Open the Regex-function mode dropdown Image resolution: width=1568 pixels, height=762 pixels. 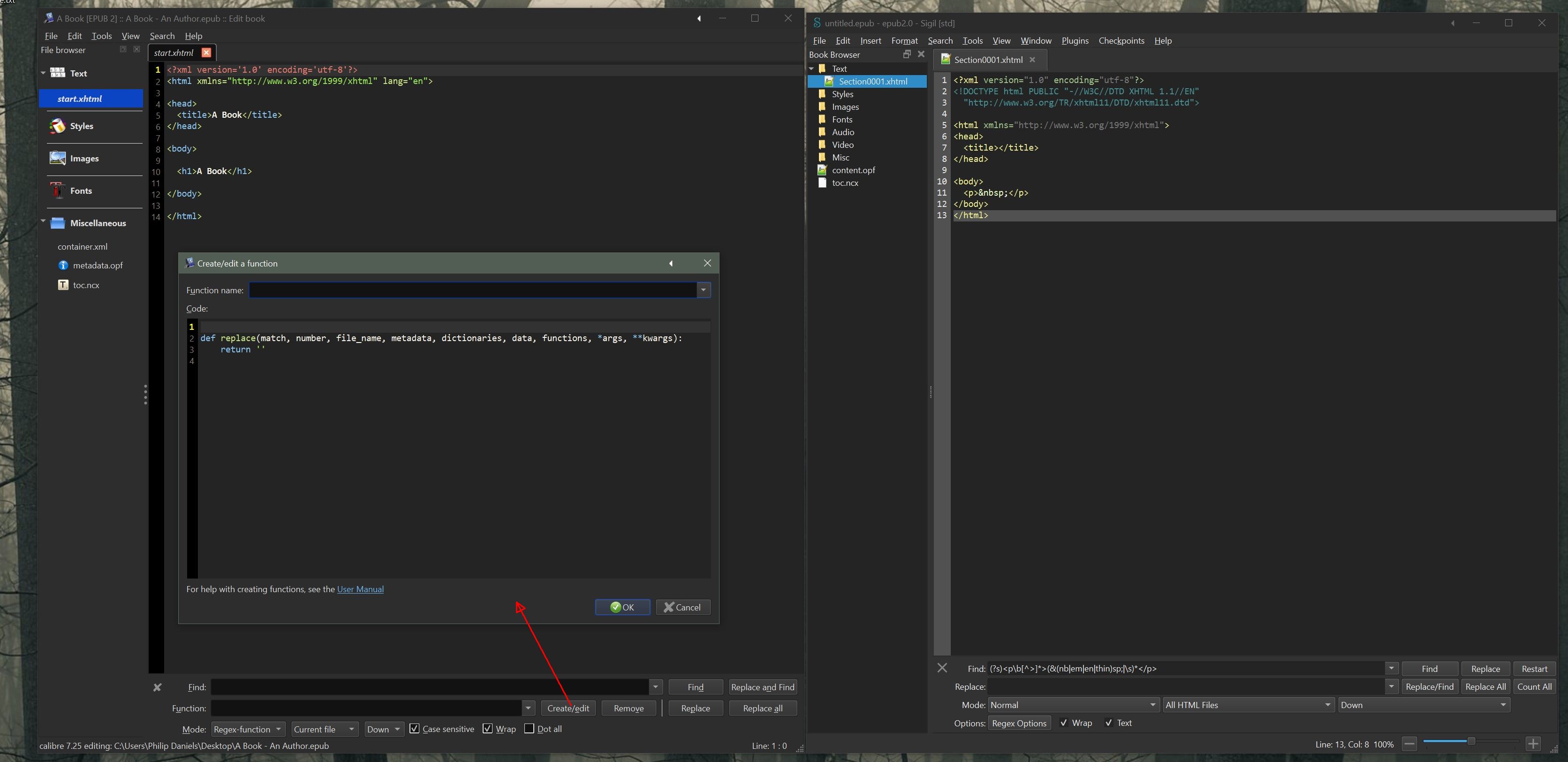point(248,729)
